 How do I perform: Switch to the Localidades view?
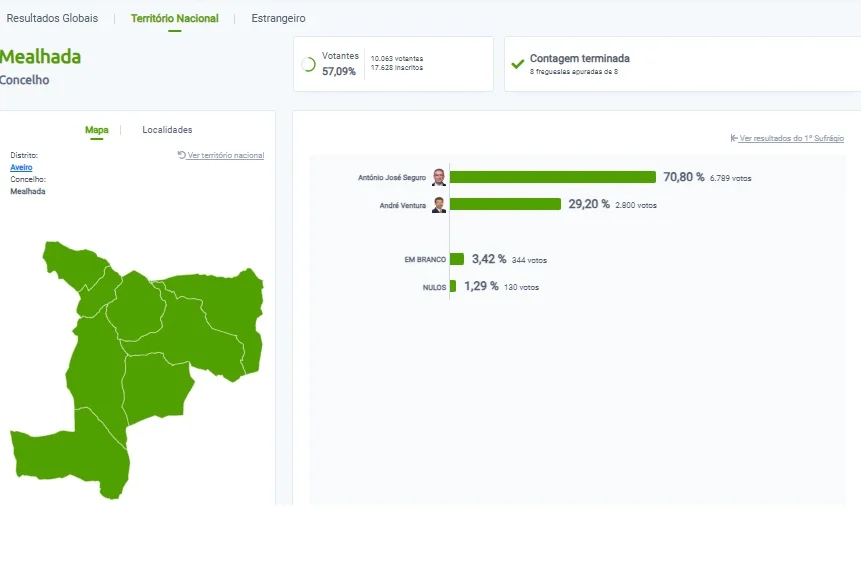tap(167, 130)
